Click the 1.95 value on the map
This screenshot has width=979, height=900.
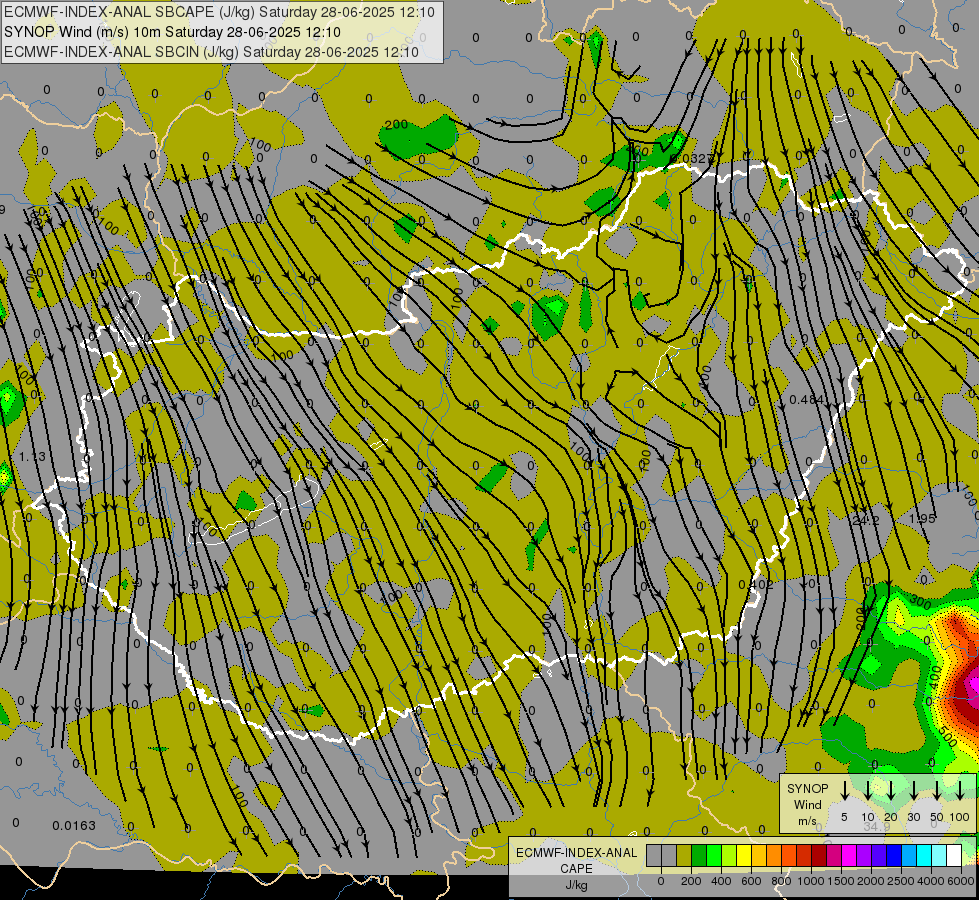(922, 518)
